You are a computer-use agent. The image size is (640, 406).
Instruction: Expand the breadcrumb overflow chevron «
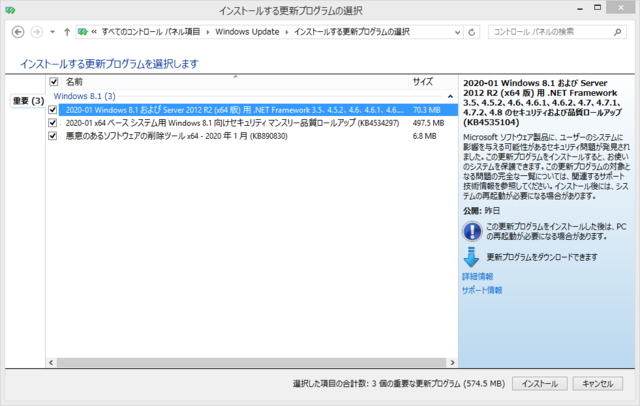point(94,32)
